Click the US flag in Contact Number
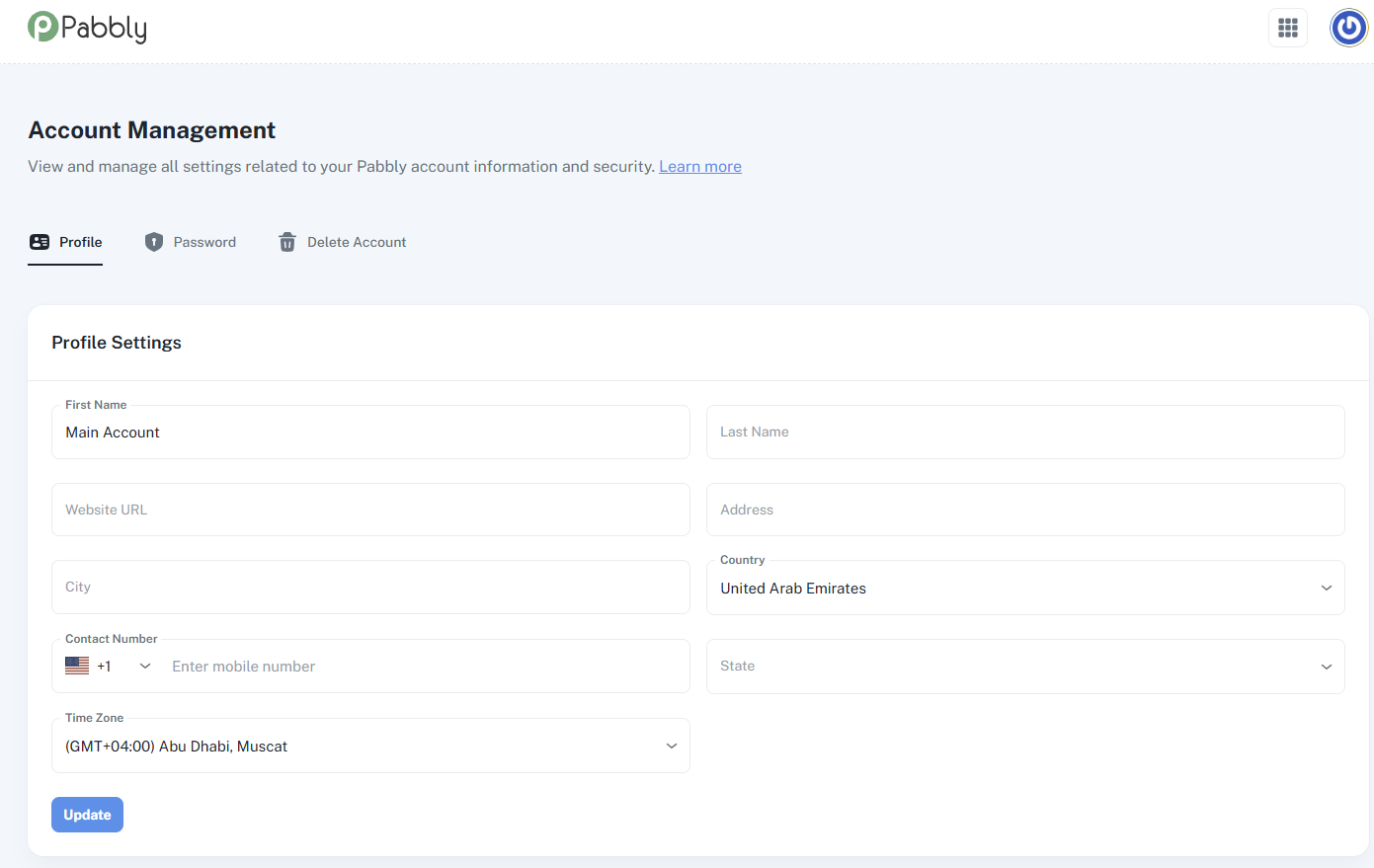The height and width of the screenshot is (868, 1374). point(77,666)
